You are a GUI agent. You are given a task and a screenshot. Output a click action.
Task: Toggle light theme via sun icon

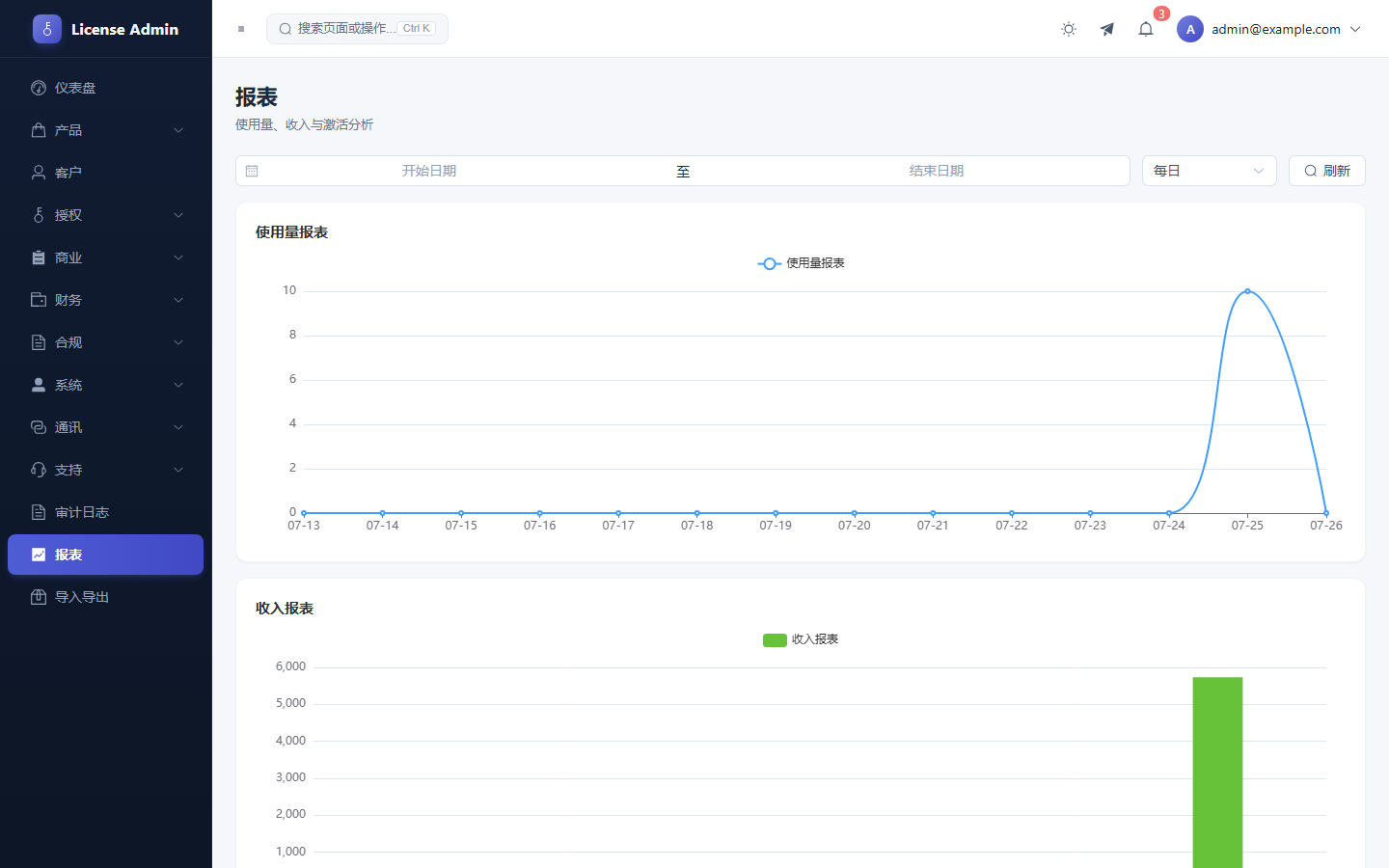click(x=1069, y=29)
